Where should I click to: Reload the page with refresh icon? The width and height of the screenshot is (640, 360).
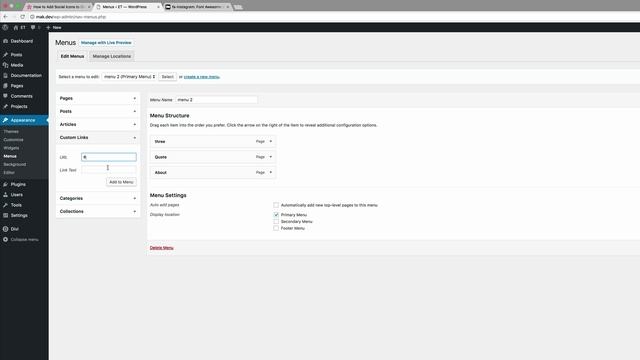(22, 17)
